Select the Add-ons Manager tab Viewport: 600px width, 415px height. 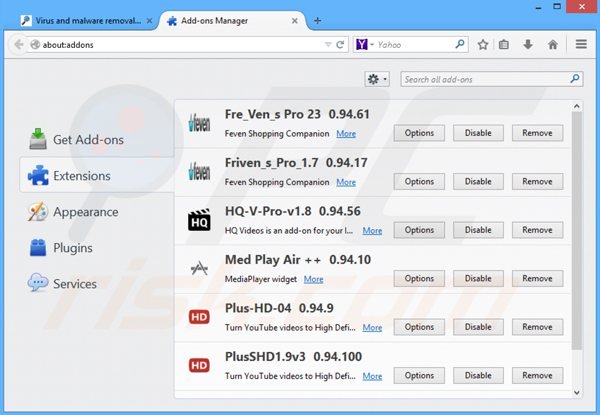coord(232,21)
